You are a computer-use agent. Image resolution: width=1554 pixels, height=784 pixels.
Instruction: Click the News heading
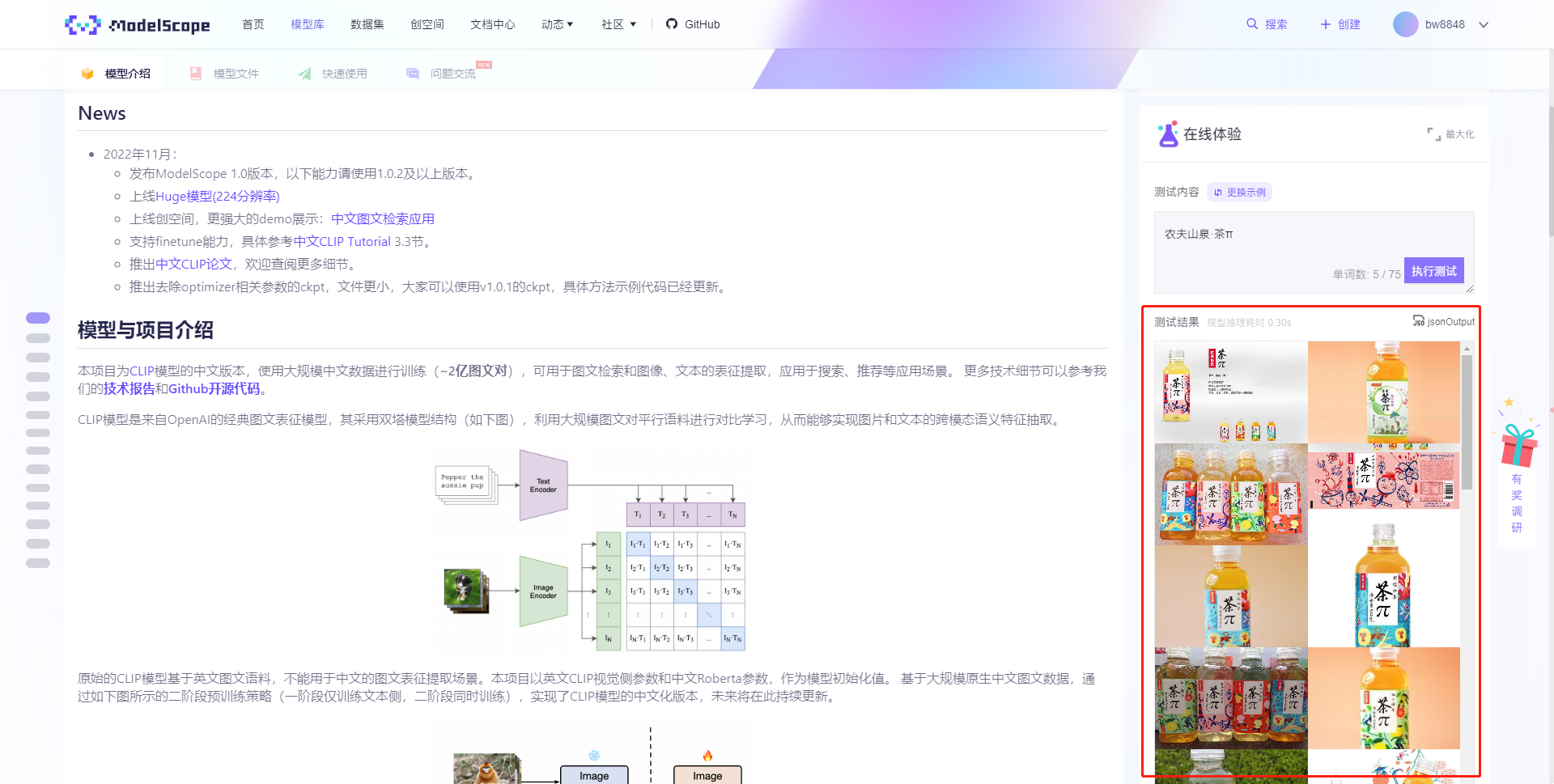coord(102,113)
